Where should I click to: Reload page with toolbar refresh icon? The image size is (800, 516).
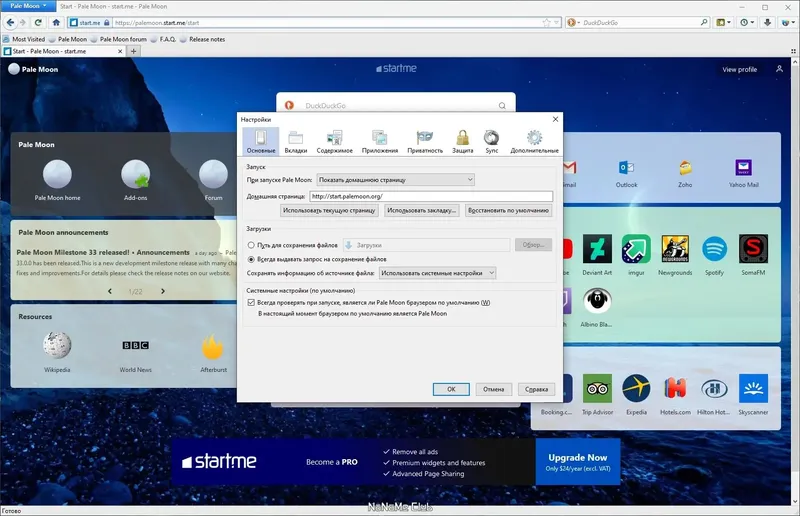pyautogui.click(x=38, y=22)
